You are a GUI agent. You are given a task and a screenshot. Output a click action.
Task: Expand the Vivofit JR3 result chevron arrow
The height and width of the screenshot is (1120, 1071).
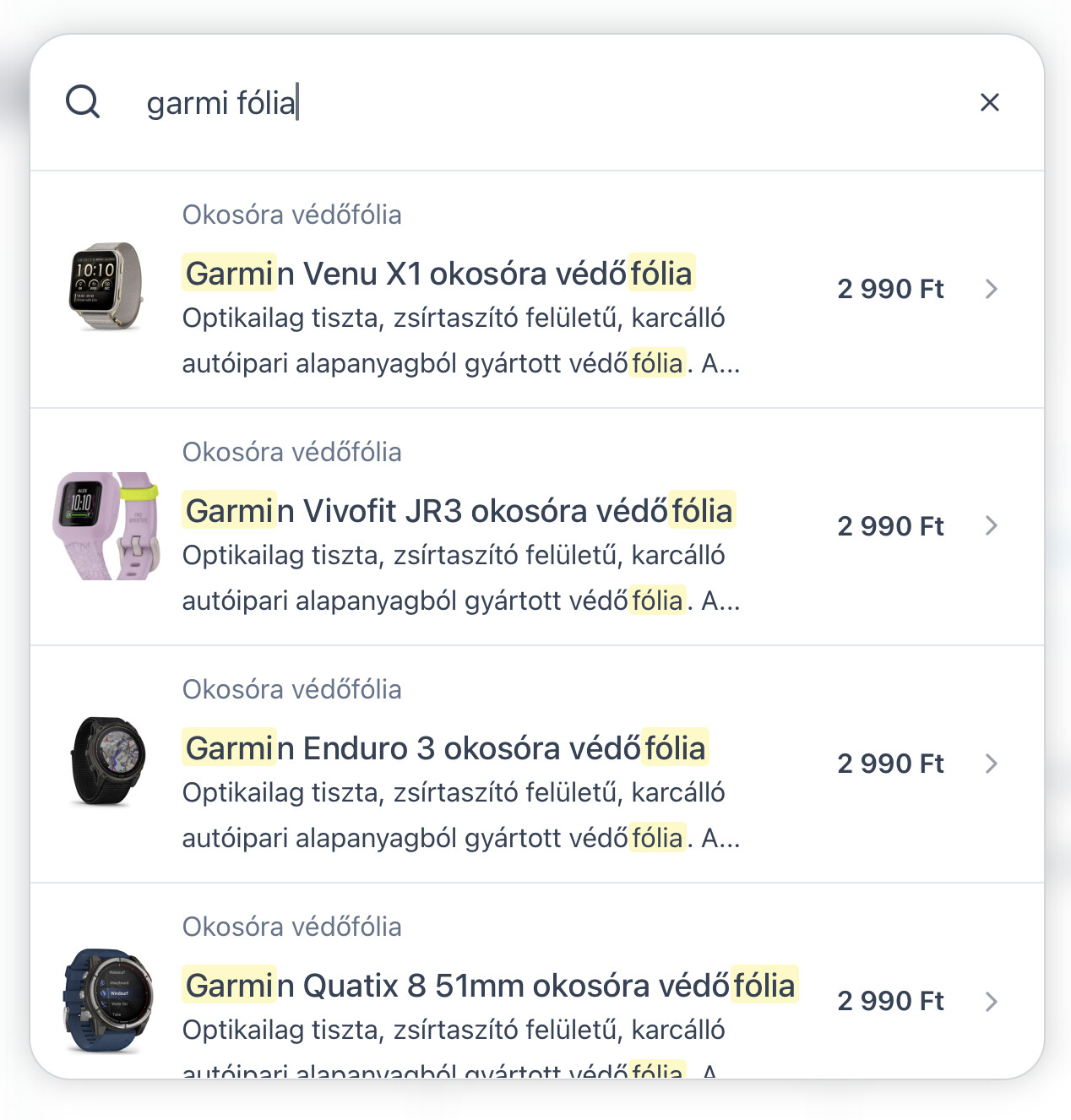click(x=992, y=526)
